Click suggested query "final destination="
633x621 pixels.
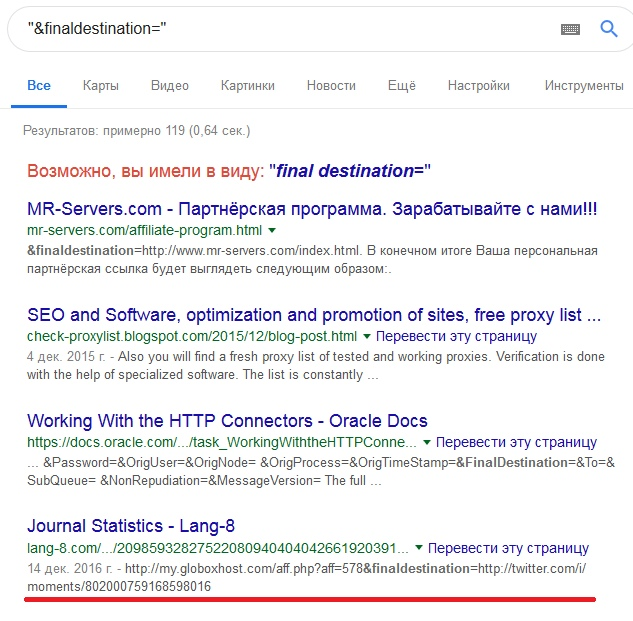click(350, 171)
